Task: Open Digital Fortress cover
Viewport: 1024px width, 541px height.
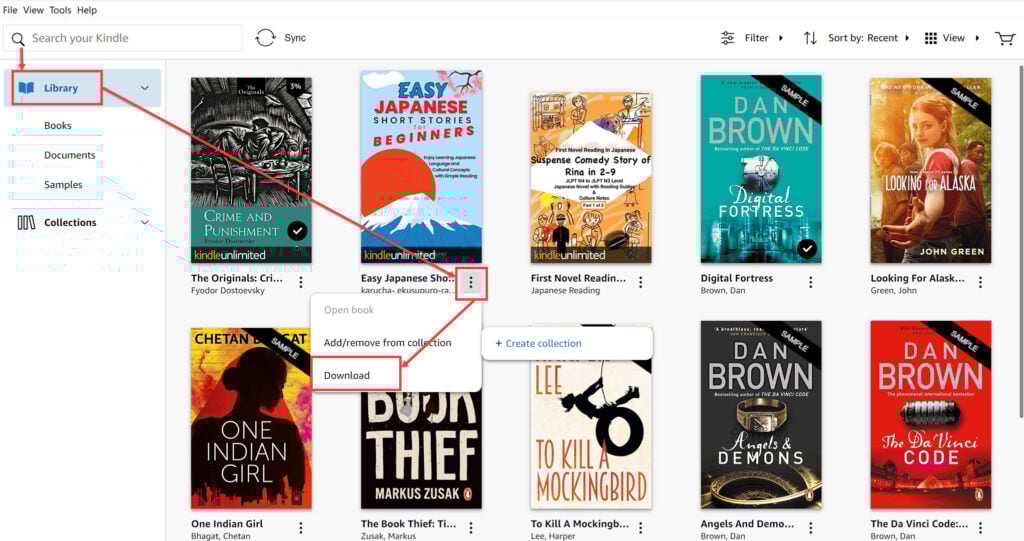Action: point(761,169)
